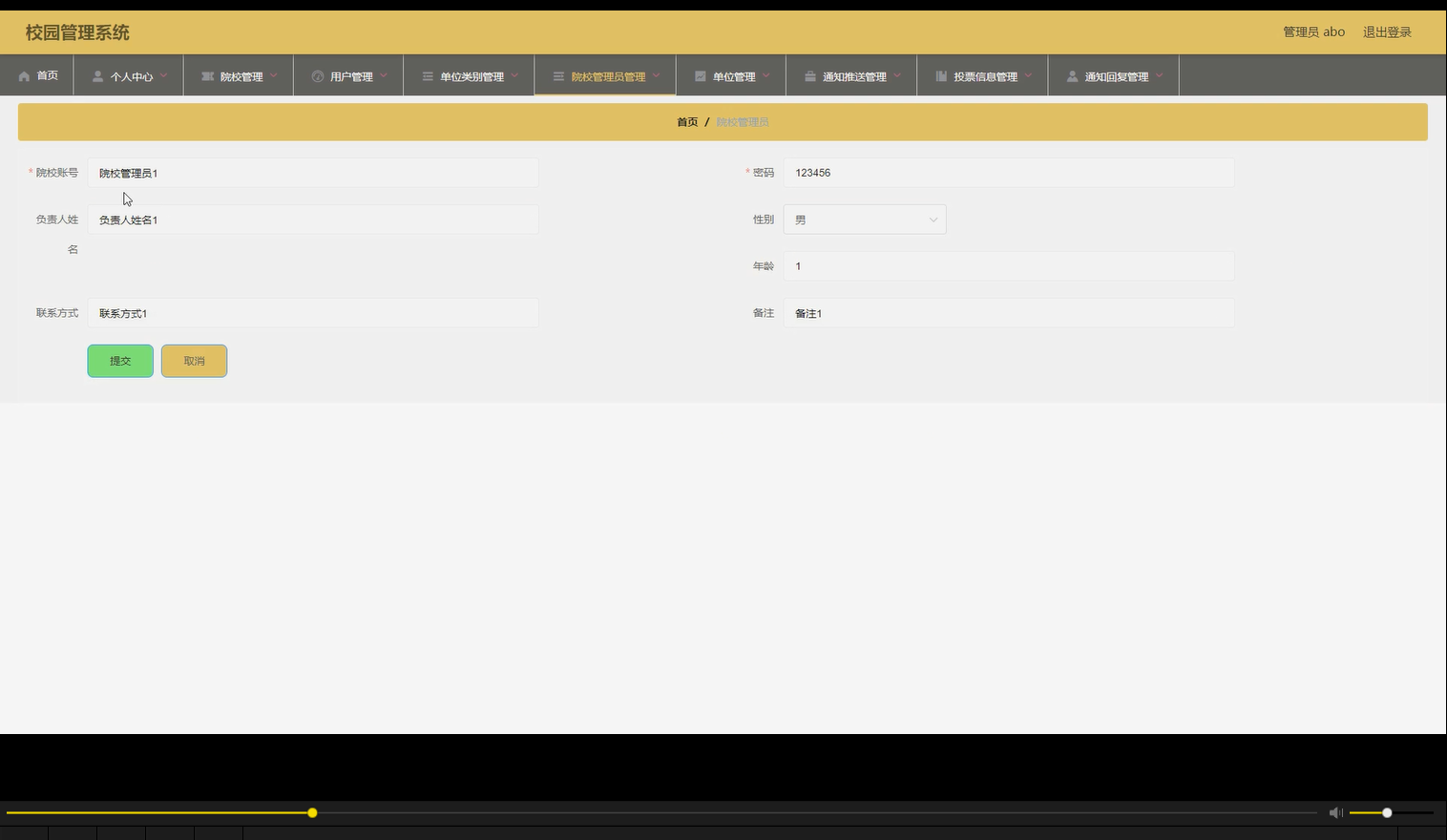The width and height of the screenshot is (1447, 840).
Task: Click 退出登录 to log out
Action: (x=1387, y=32)
